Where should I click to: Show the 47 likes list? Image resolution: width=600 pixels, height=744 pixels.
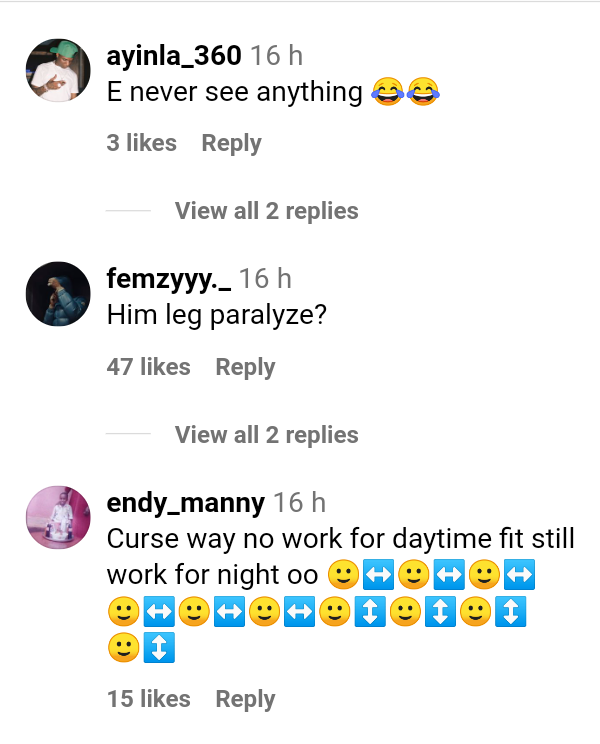pyautogui.click(x=148, y=367)
